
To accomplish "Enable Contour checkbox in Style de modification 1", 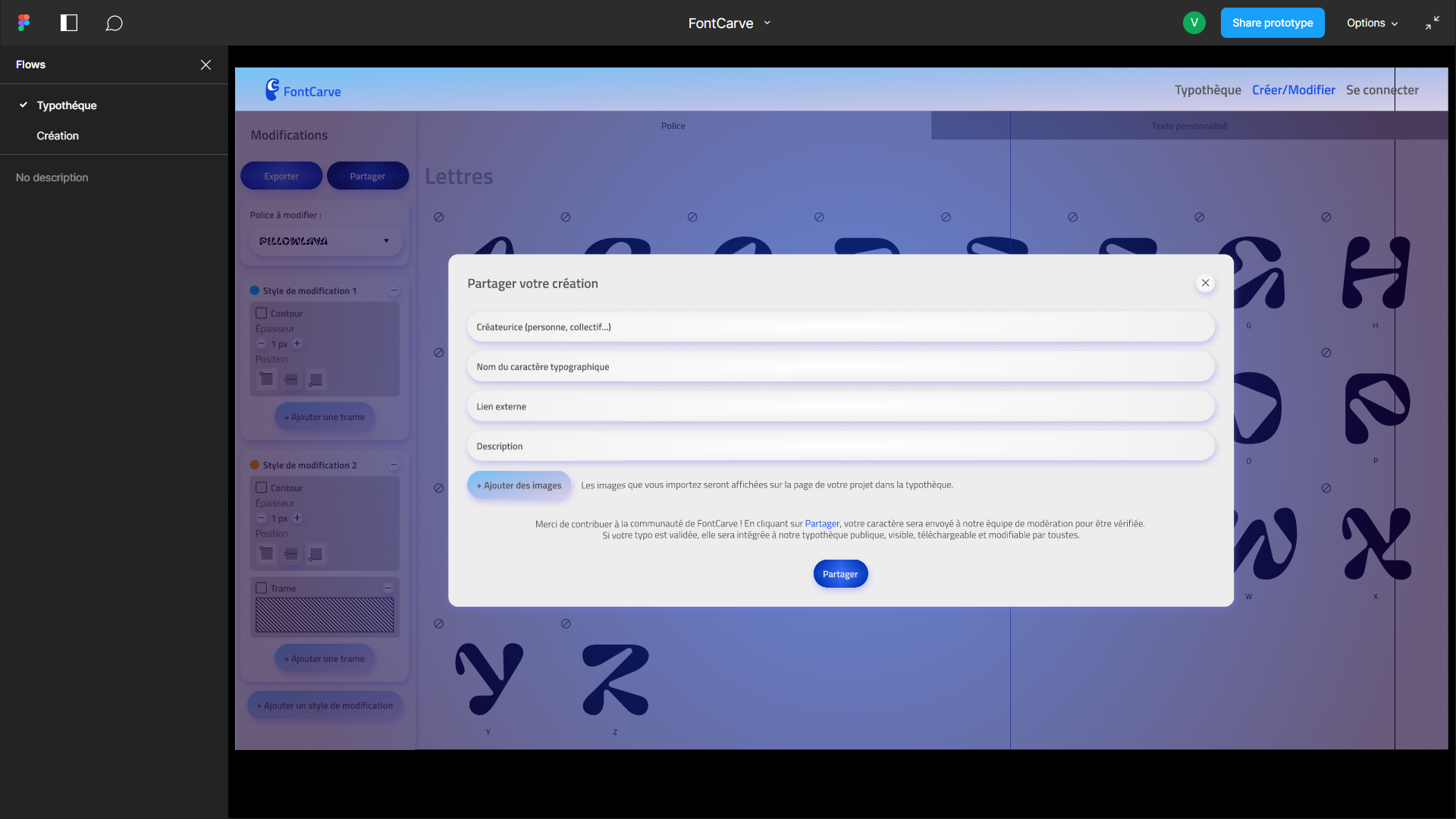I will (x=262, y=313).
